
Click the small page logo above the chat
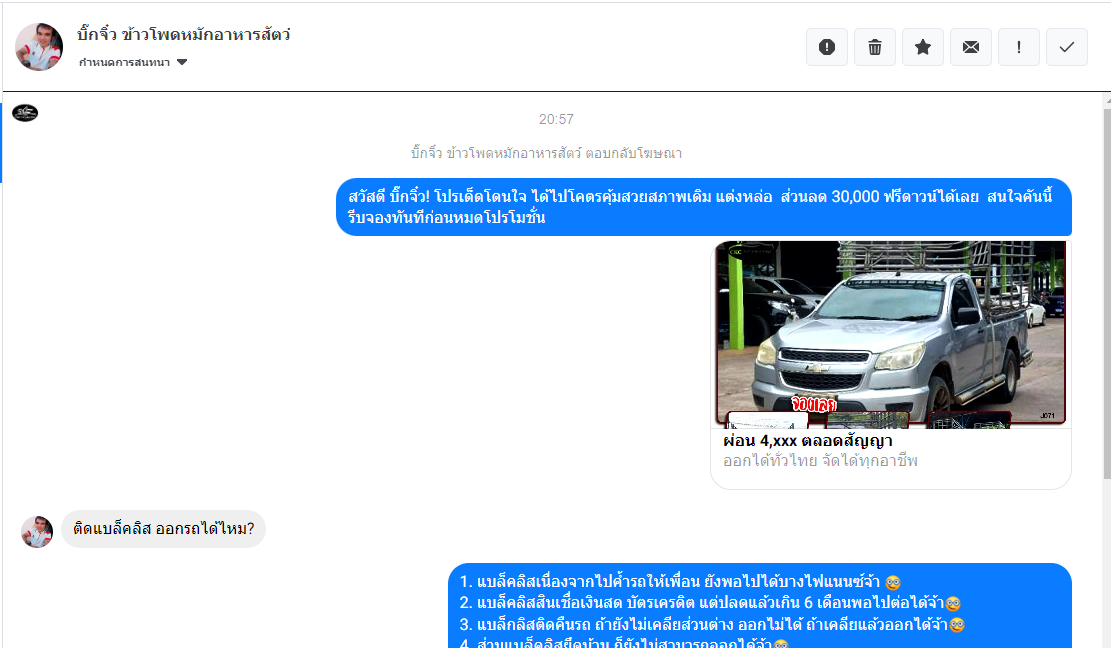click(x=25, y=113)
